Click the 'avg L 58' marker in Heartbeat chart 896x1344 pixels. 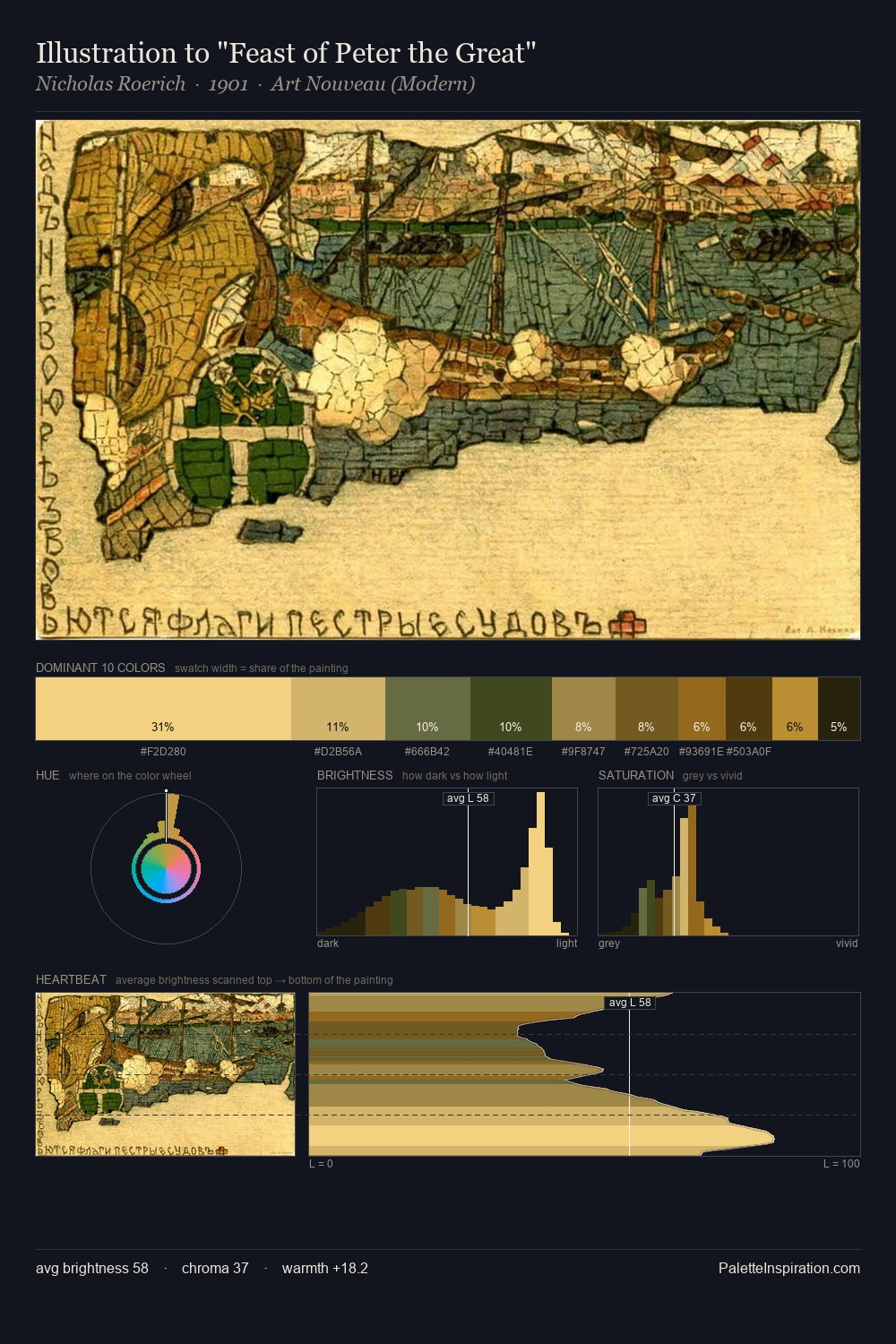point(630,1003)
